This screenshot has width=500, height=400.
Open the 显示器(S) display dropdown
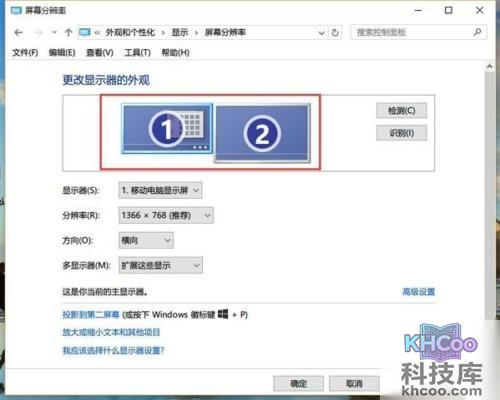click(160, 190)
